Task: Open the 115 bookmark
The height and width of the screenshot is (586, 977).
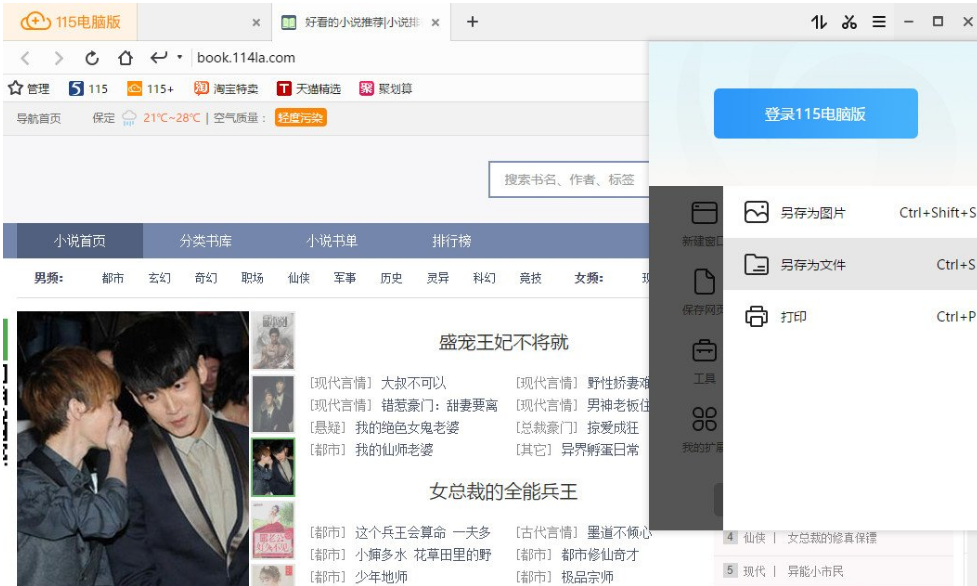Action: (x=88, y=89)
